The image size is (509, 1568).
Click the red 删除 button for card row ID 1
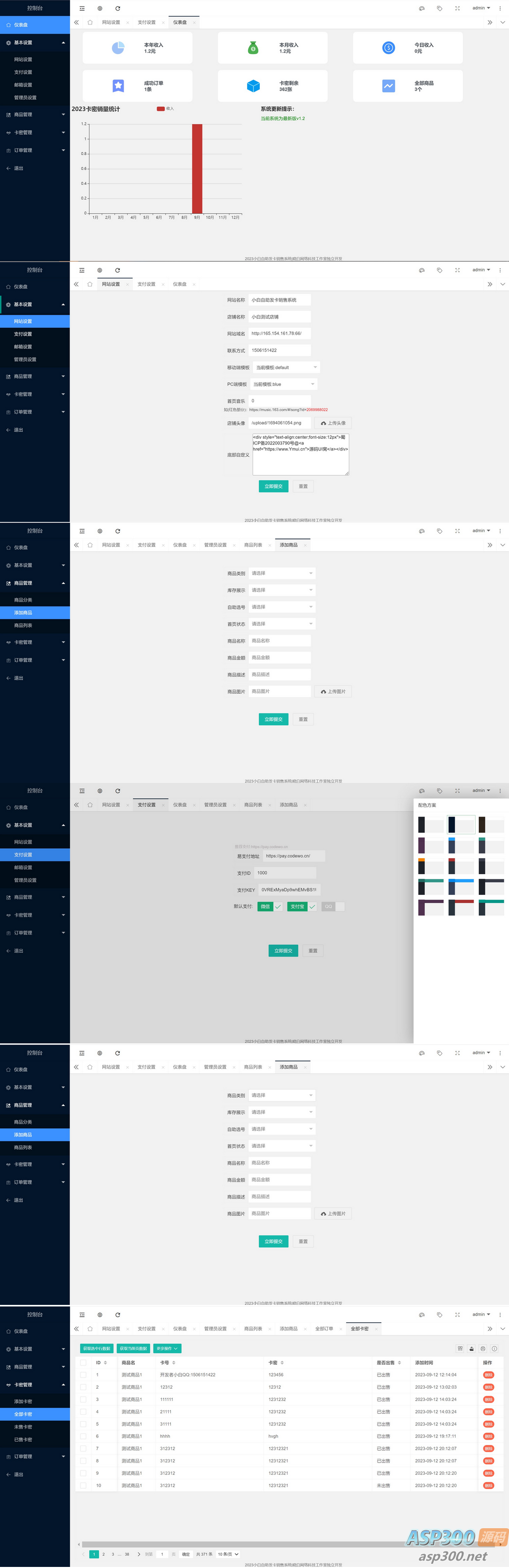click(488, 1374)
